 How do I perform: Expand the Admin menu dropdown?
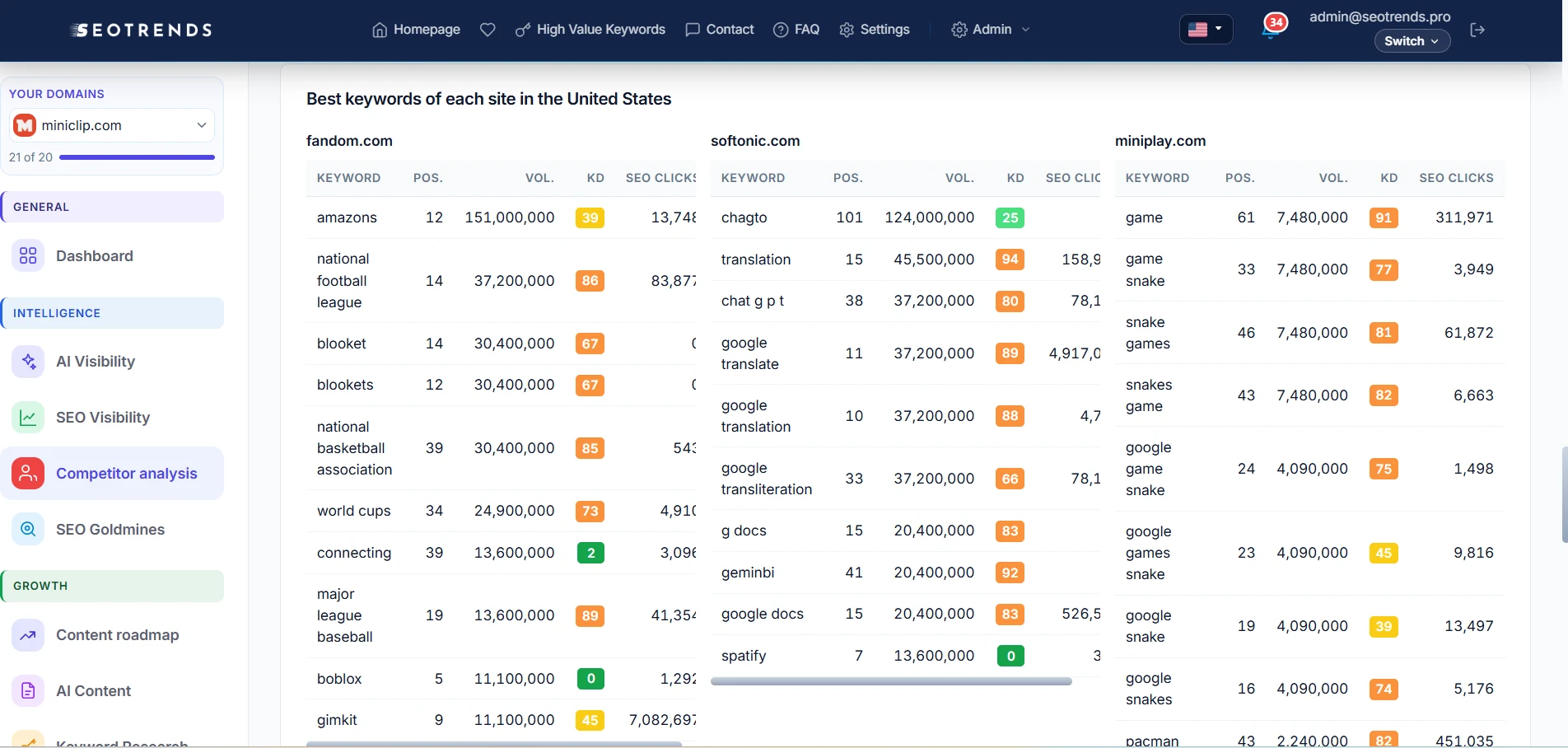[x=991, y=30]
